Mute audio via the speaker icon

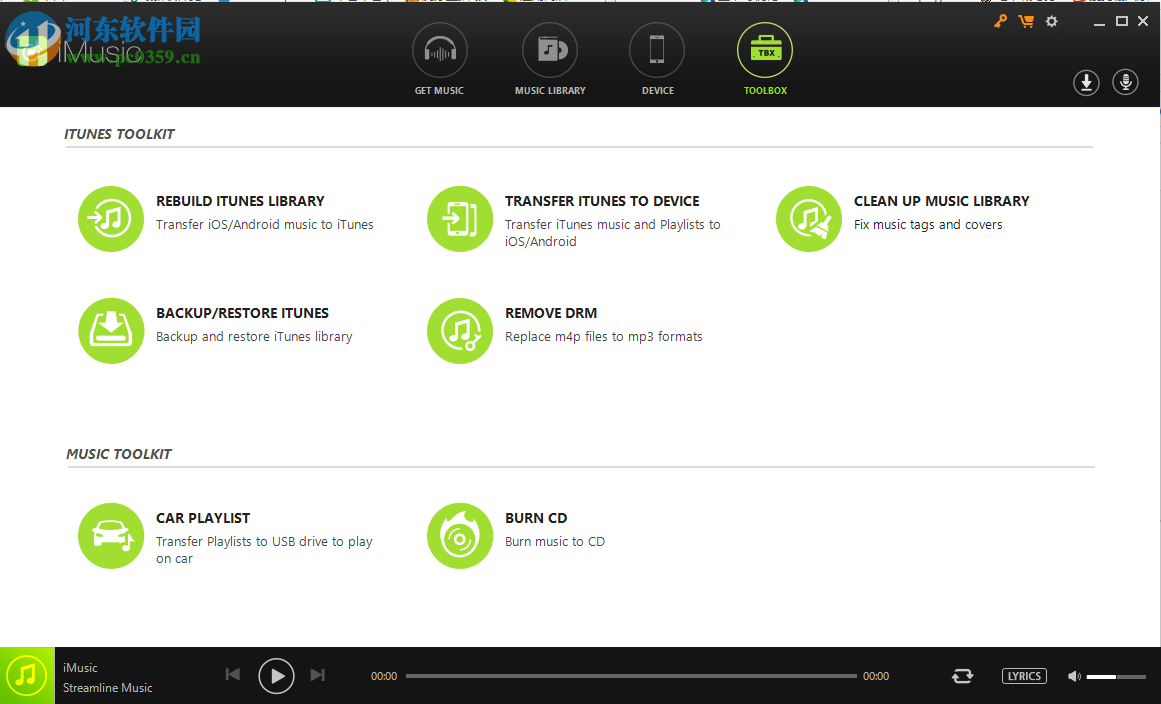pos(1074,676)
